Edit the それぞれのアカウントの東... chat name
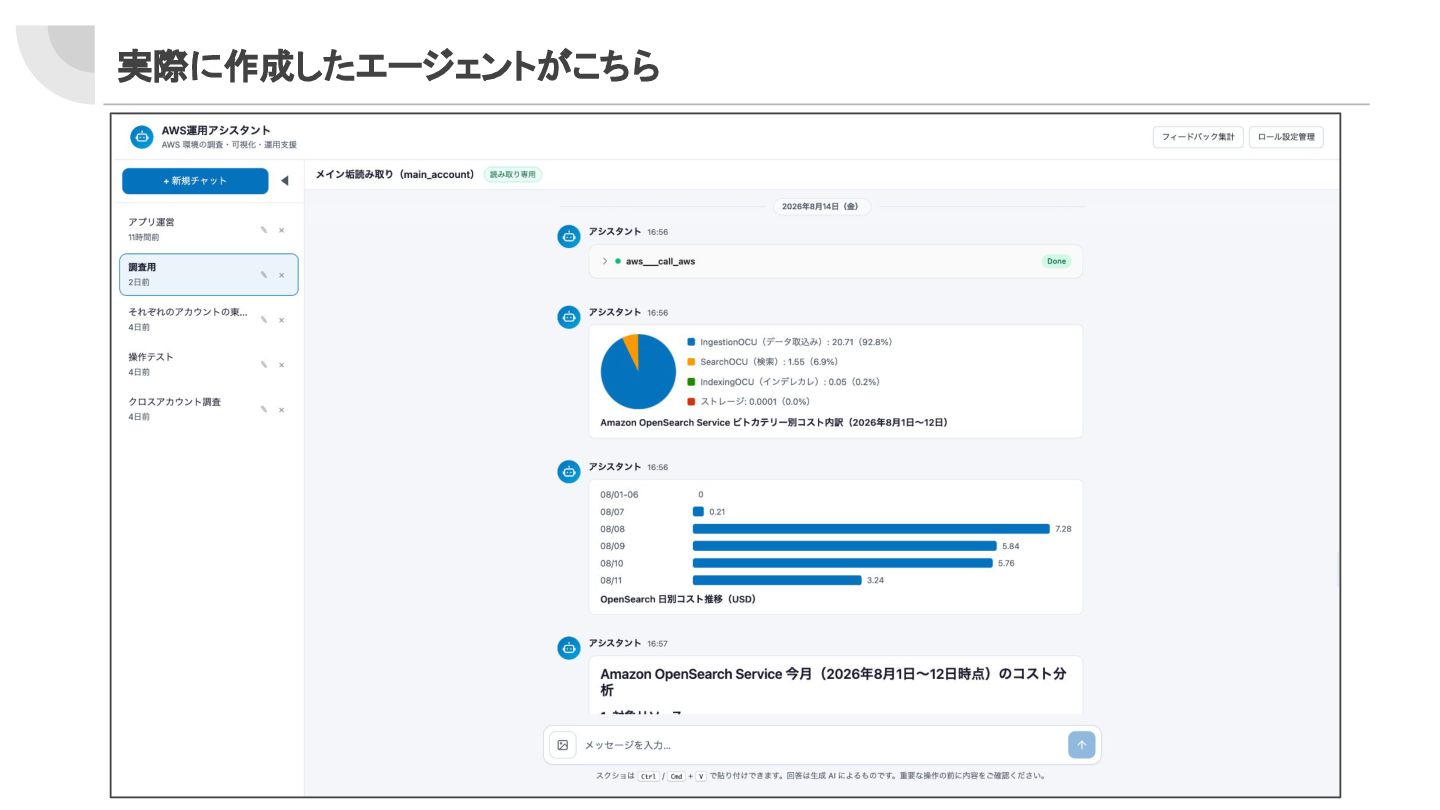This screenshot has width=1440, height=810. [264, 320]
